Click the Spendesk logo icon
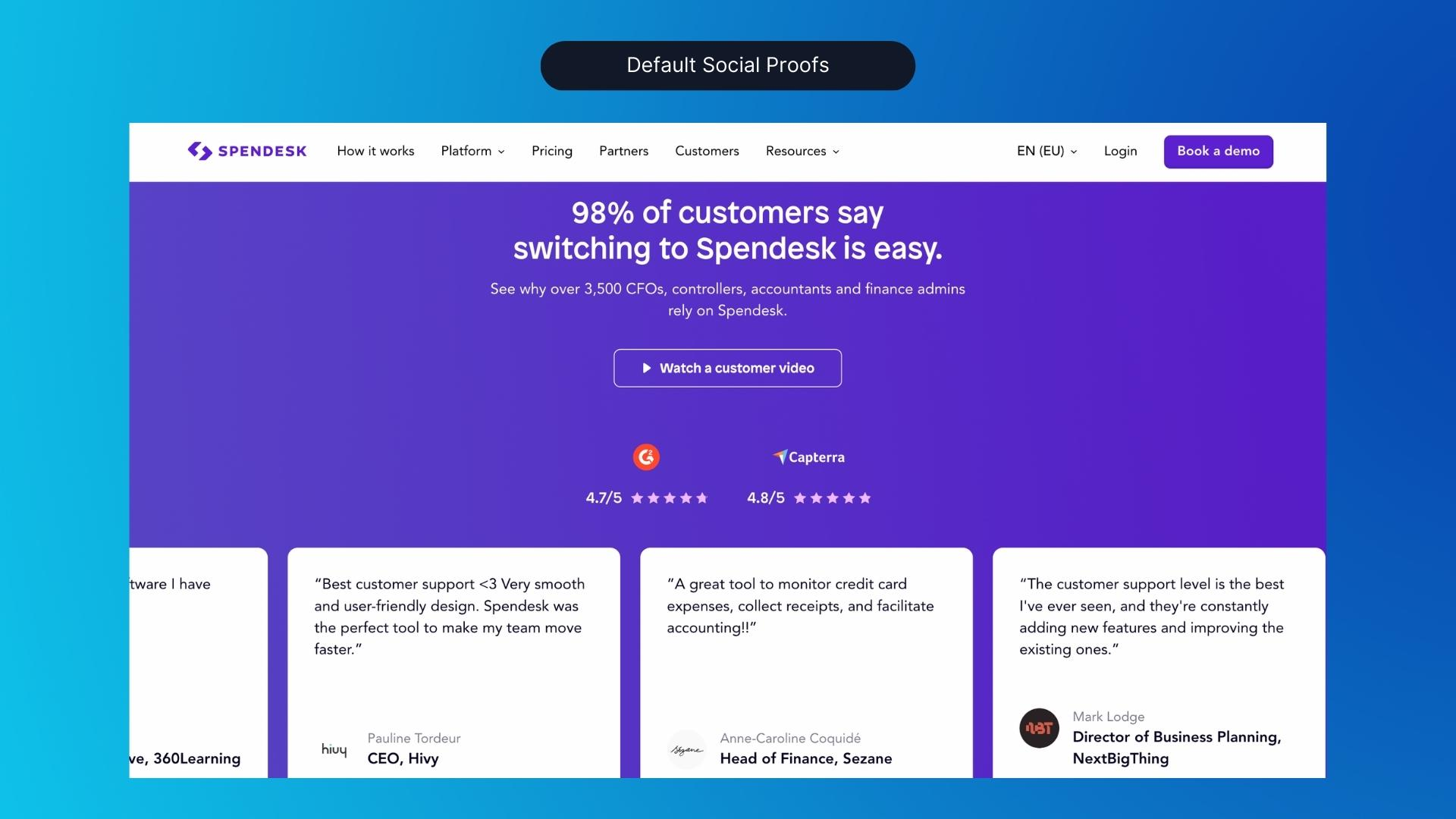 coord(197,151)
